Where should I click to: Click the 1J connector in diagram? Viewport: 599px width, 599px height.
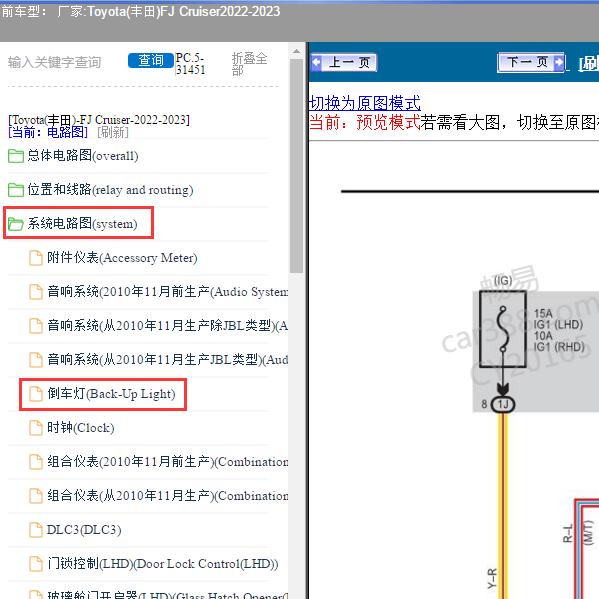(503, 404)
